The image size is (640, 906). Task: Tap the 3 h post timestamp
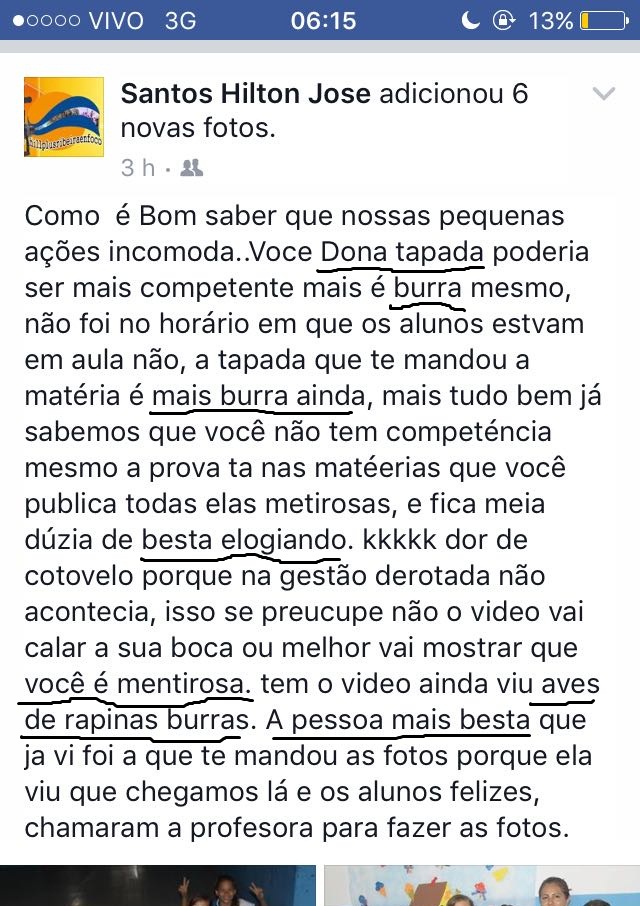pyautogui.click(x=138, y=168)
